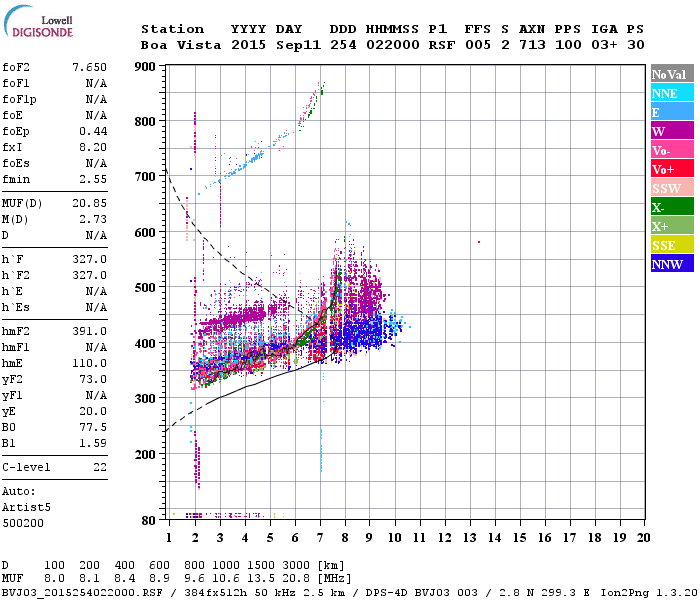The image size is (700, 600).
Task: Select the X+ light green legend swatch
Action: coord(672,226)
